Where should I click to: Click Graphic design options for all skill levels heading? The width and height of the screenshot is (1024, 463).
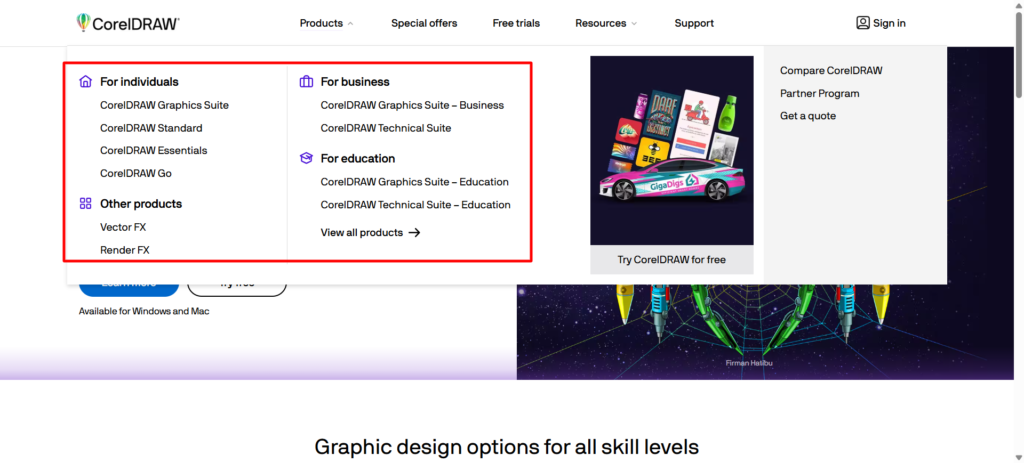click(x=507, y=447)
